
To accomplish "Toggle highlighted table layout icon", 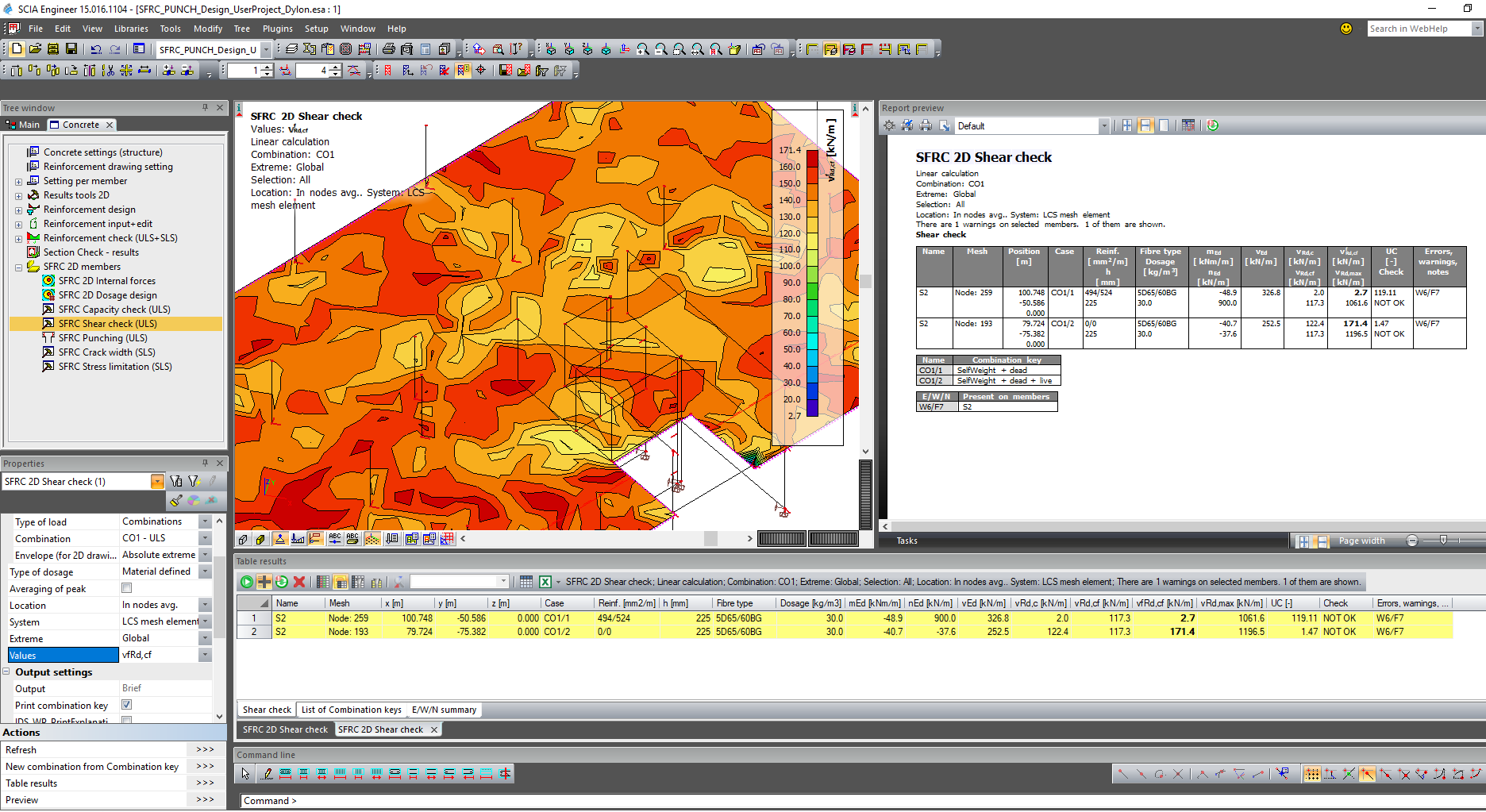I will coord(341,582).
